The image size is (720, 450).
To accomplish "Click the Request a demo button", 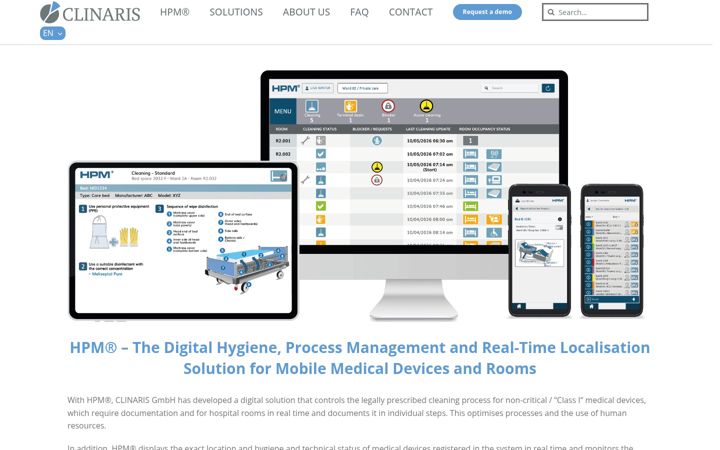I will point(487,12).
